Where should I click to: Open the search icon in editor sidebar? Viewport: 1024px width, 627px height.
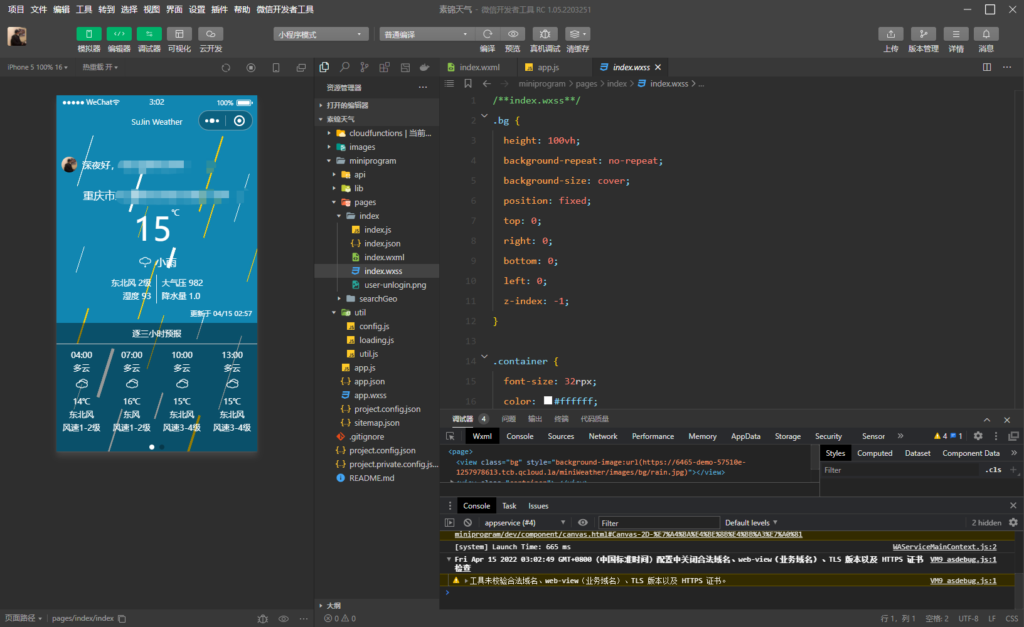tap(345, 67)
